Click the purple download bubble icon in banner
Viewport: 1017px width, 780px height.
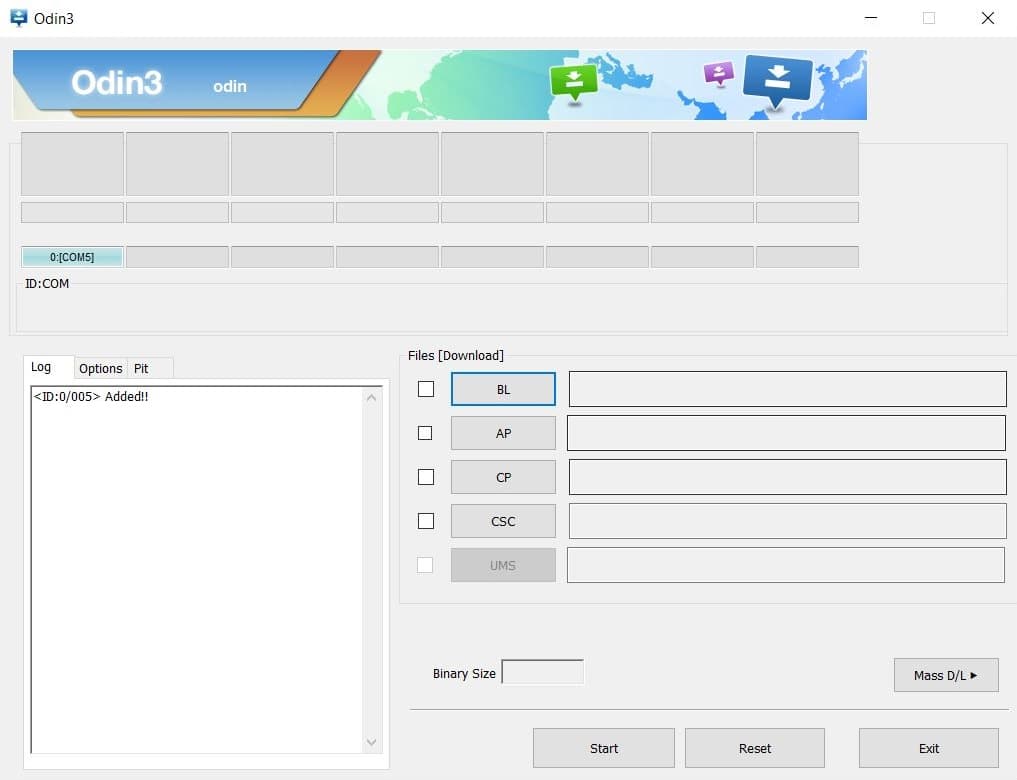(719, 73)
